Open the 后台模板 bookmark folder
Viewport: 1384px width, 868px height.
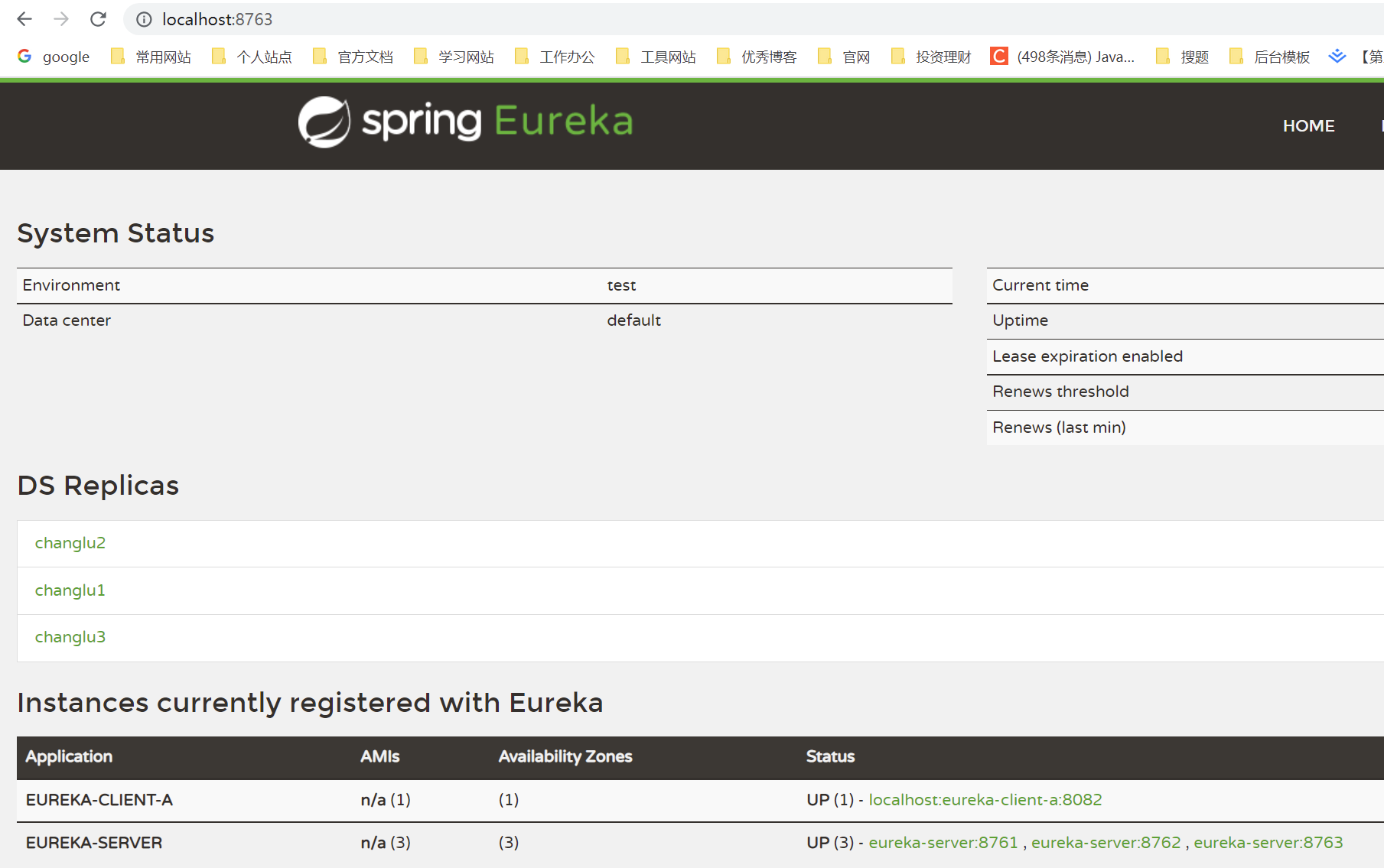coord(1270,57)
